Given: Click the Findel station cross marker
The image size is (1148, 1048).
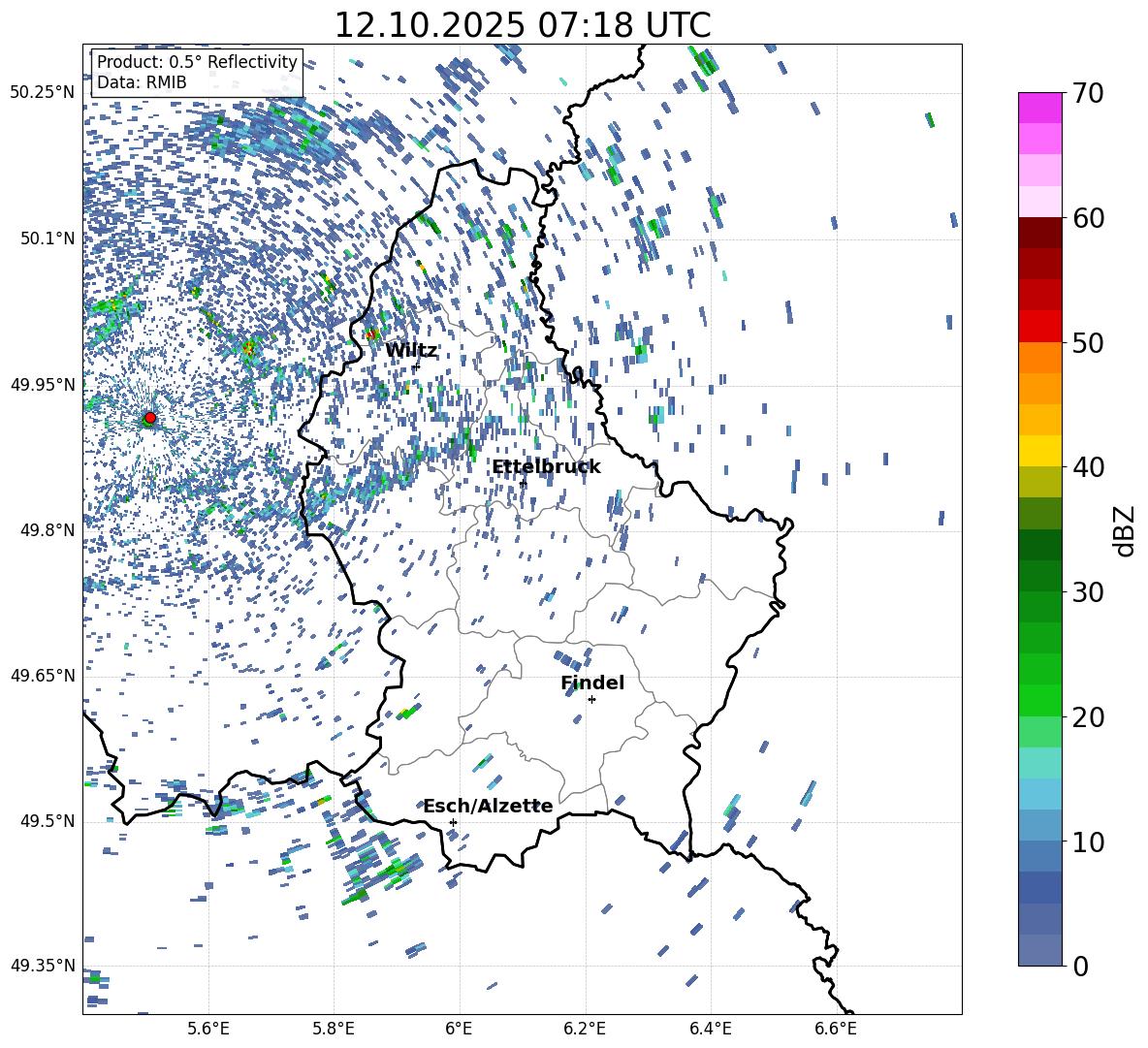Looking at the screenshot, I should [x=591, y=700].
